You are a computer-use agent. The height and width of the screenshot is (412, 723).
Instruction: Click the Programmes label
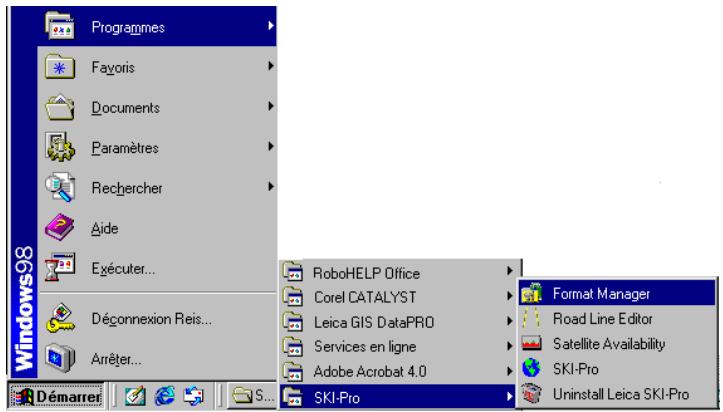click(x=128, y=28)
